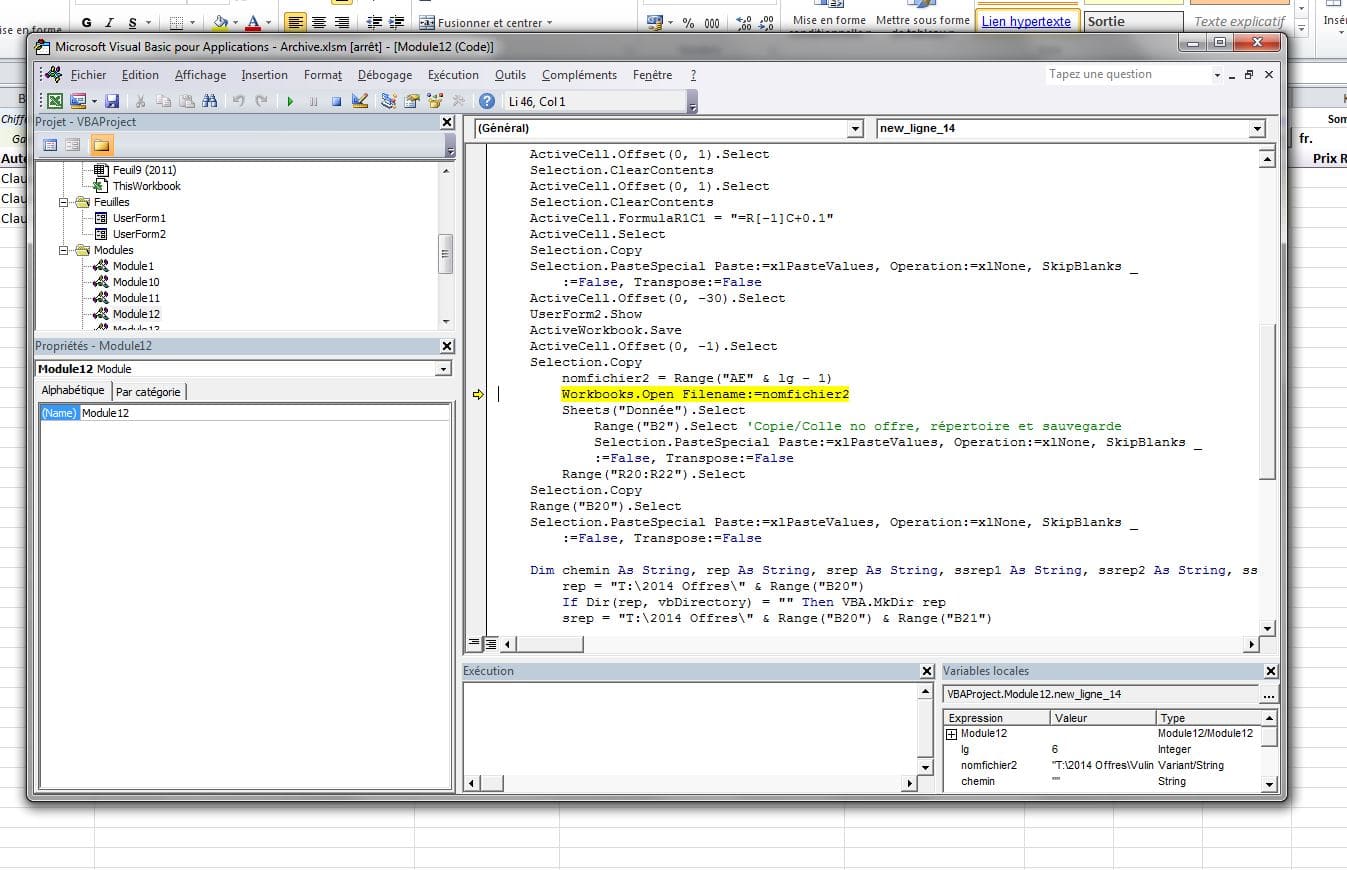Collapse the Modules folder in project tree
The width and height of the screenshot is (1347, 870).
[65, 250]
